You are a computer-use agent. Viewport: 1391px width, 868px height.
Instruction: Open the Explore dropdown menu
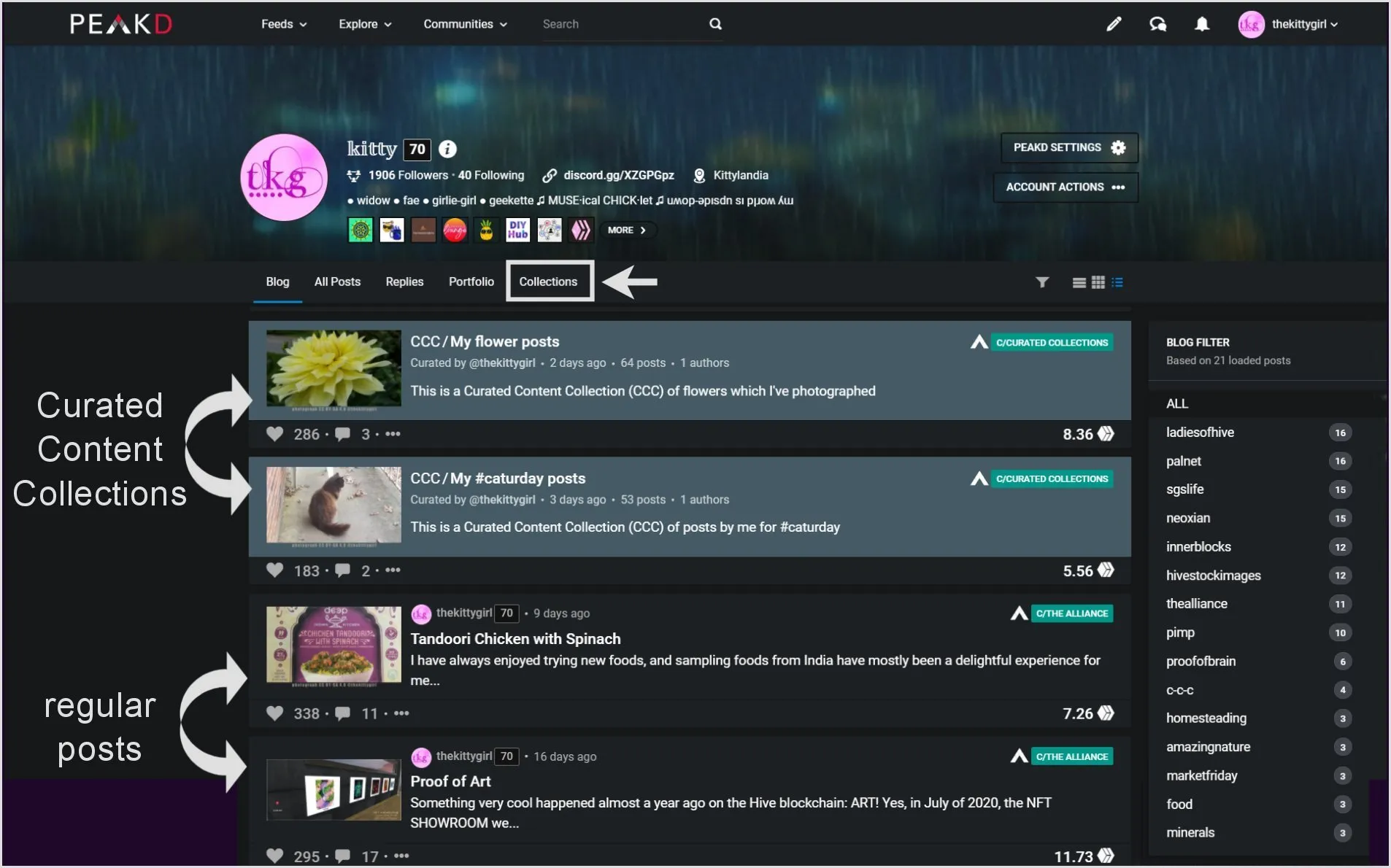click(x=365, y=24)
